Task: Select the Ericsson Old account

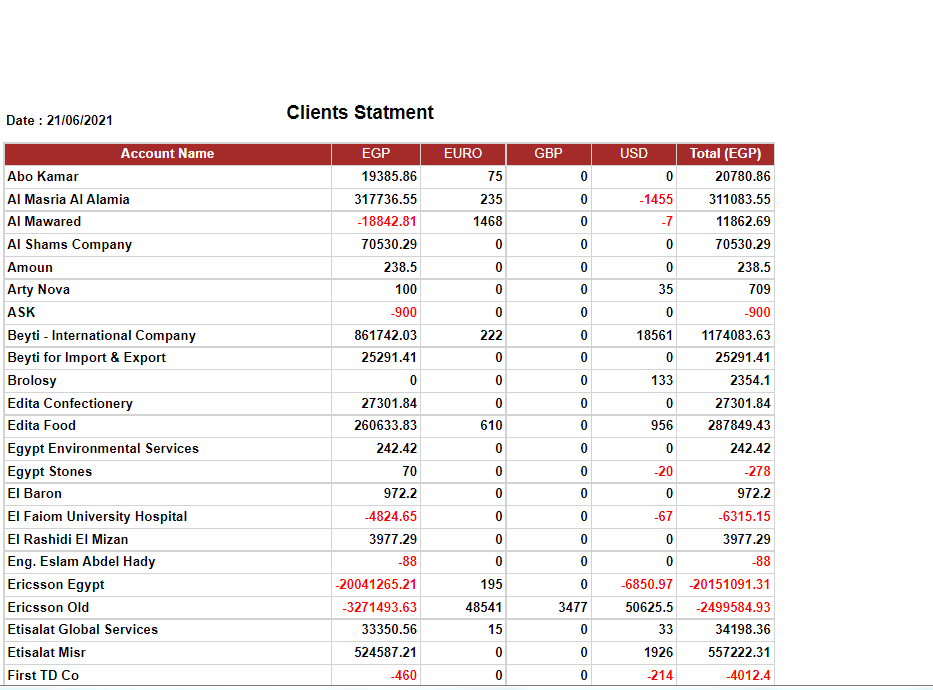Action: [48, 607]
